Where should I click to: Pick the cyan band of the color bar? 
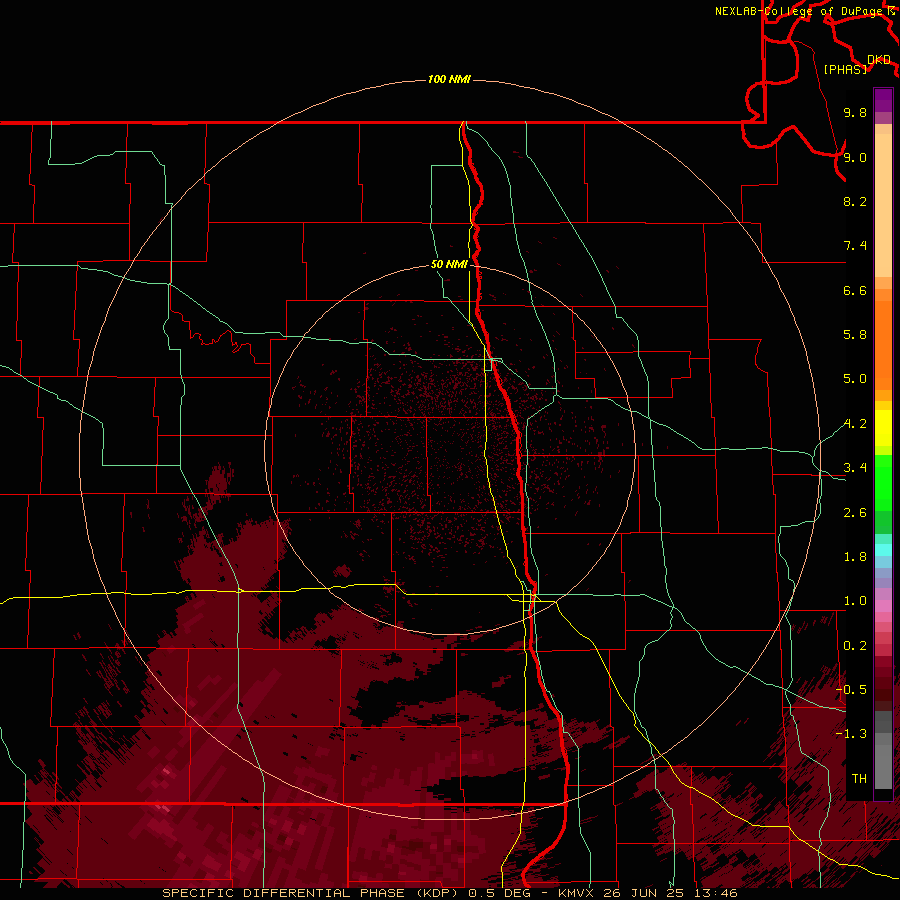pos(883,550)
